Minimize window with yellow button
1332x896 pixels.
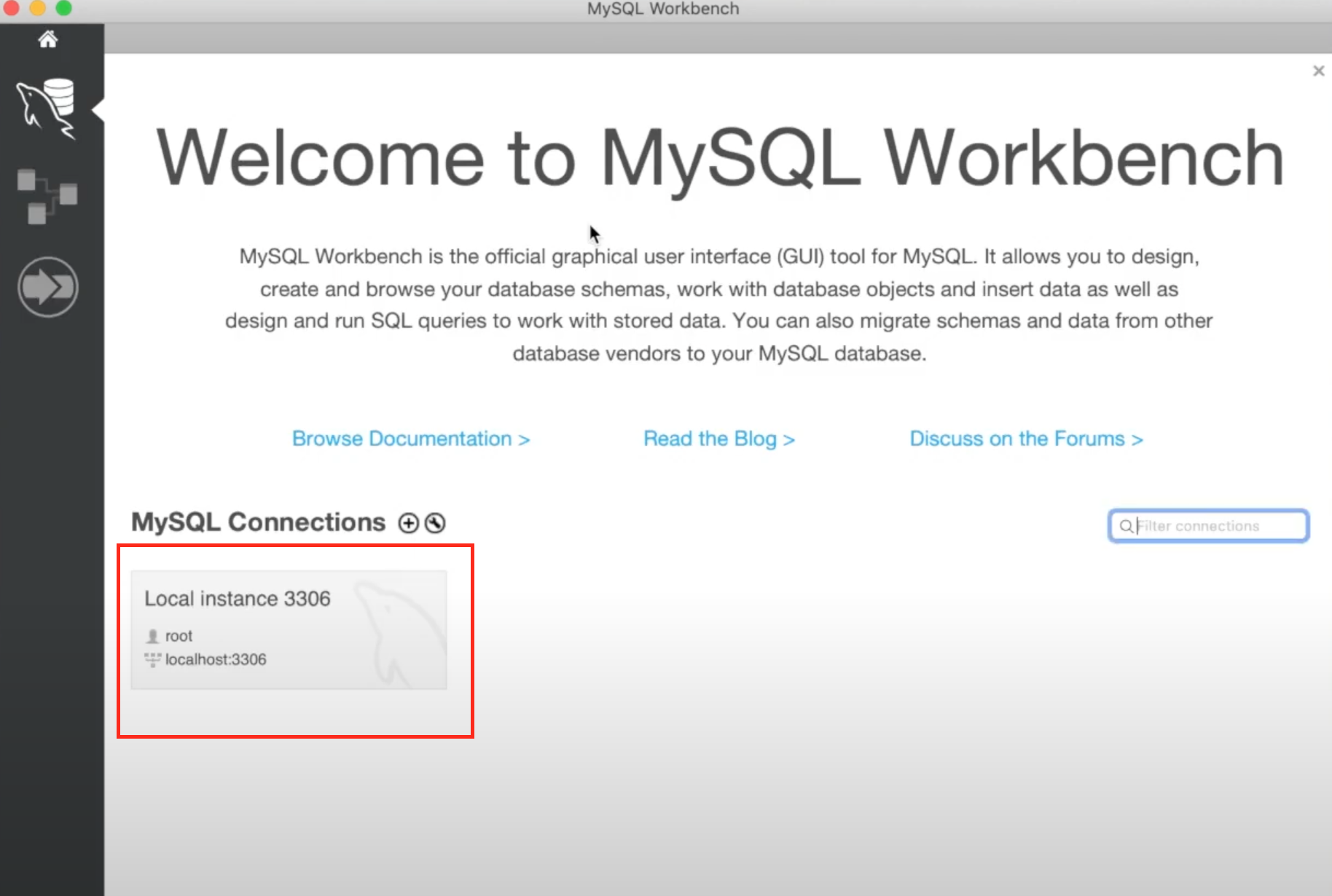click(x=38, y=8)
